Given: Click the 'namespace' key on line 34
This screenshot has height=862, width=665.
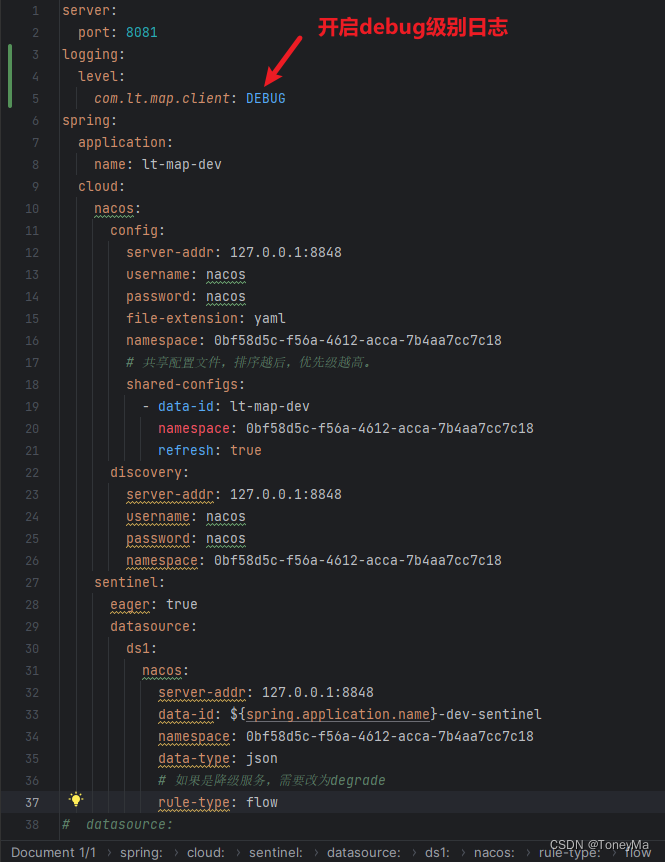Looking at the screenshot, I should (193, 736).
